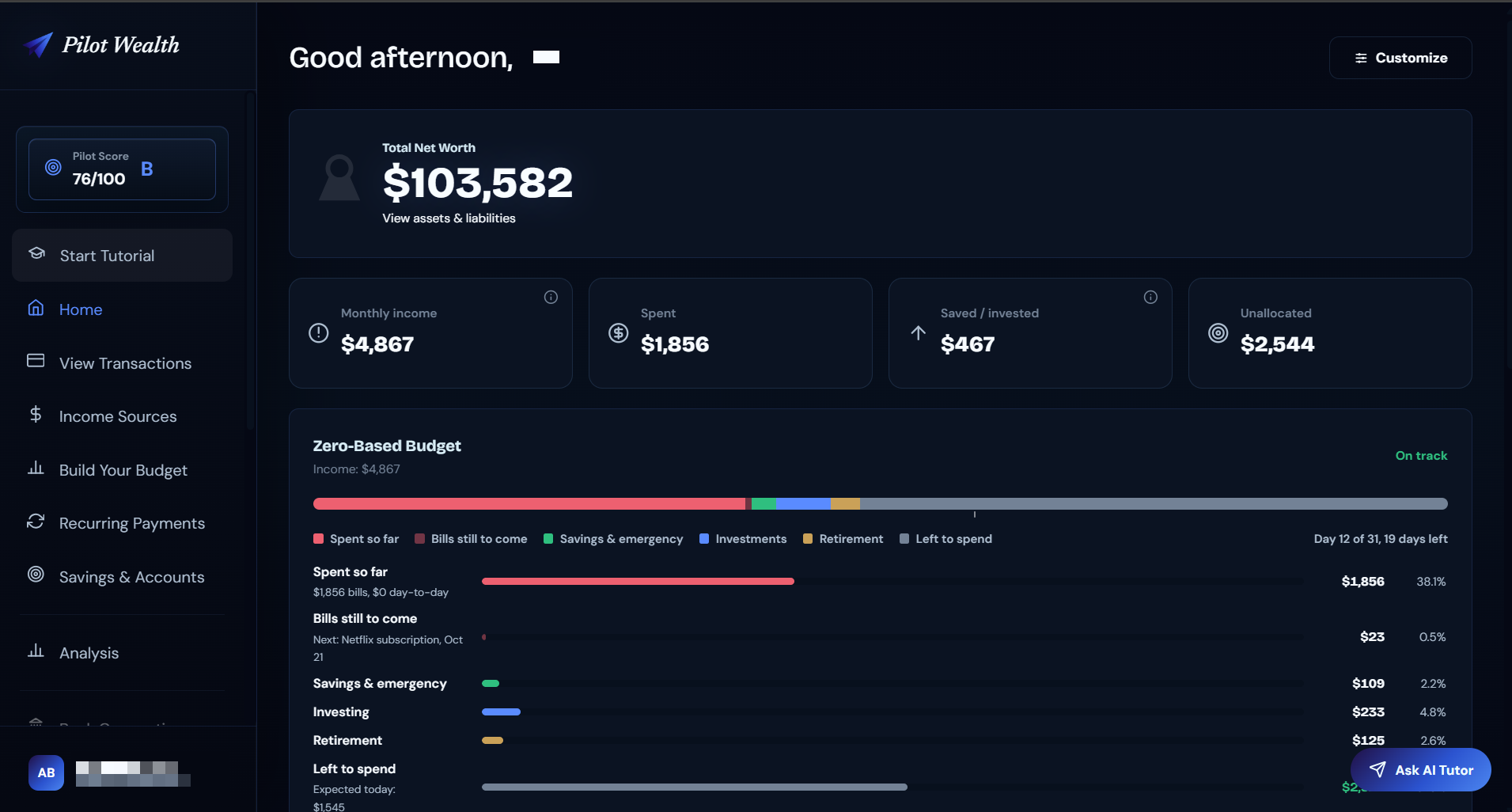Open the Saved / invested info icon

[x=1150, y=297]
